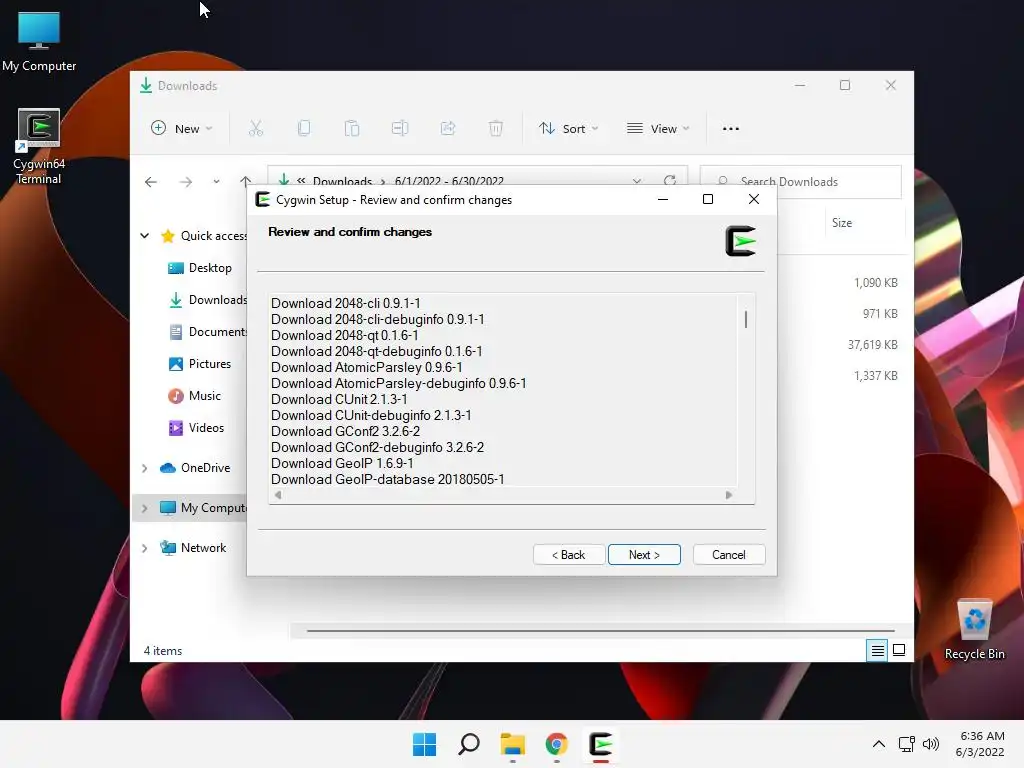The width and height of the screenshot is (1024, 768).
Task: Select Pictures in the navigation pane
Action: (x=200, y=364)
